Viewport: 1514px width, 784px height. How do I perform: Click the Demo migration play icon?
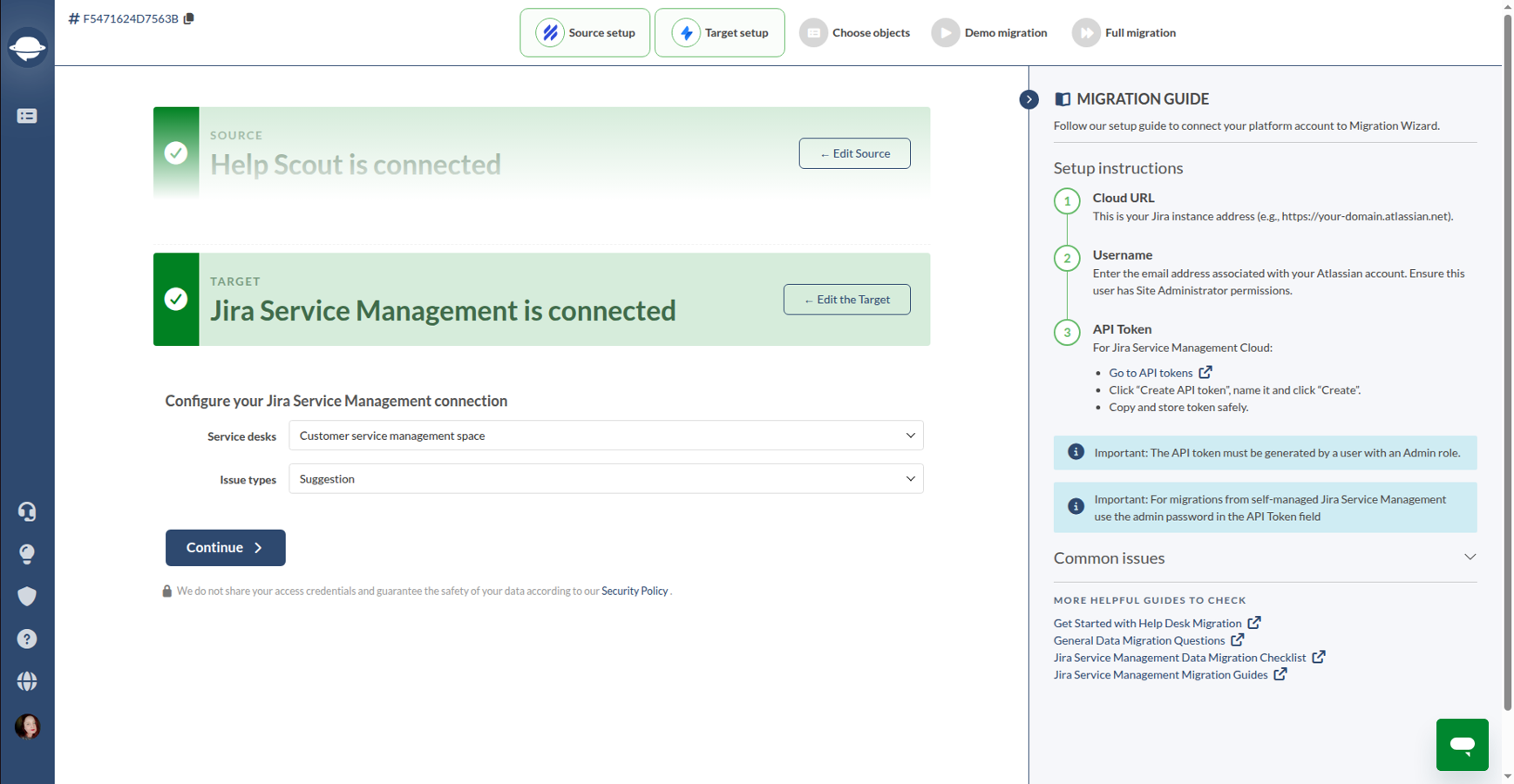[x=946, y=33]
